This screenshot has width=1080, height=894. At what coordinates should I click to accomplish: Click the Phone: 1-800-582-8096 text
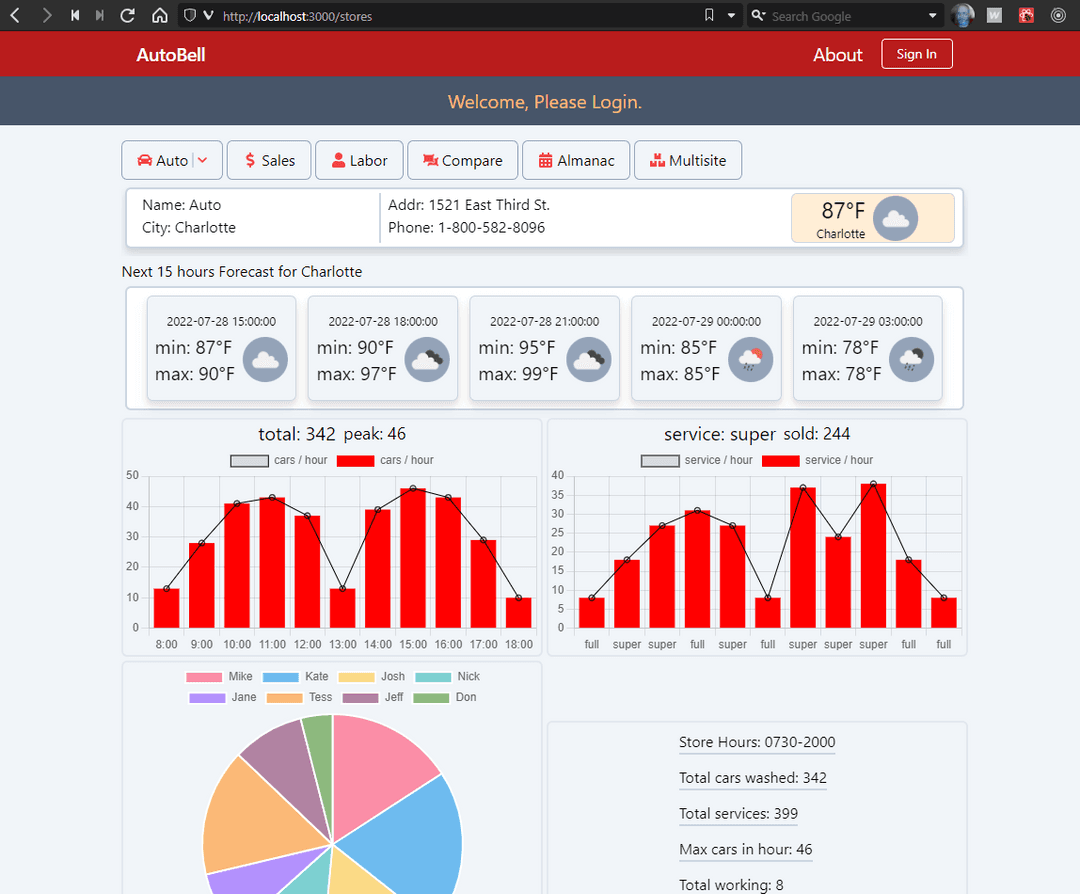tap(466, 227)
